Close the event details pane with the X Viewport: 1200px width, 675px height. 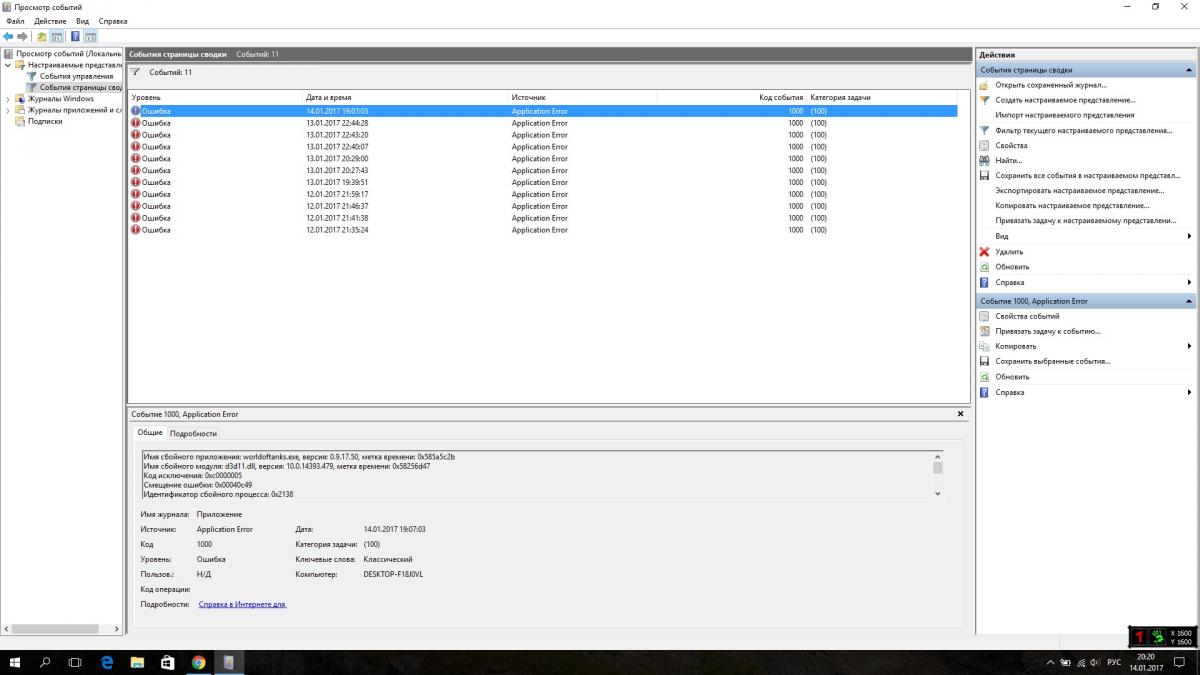960,414
